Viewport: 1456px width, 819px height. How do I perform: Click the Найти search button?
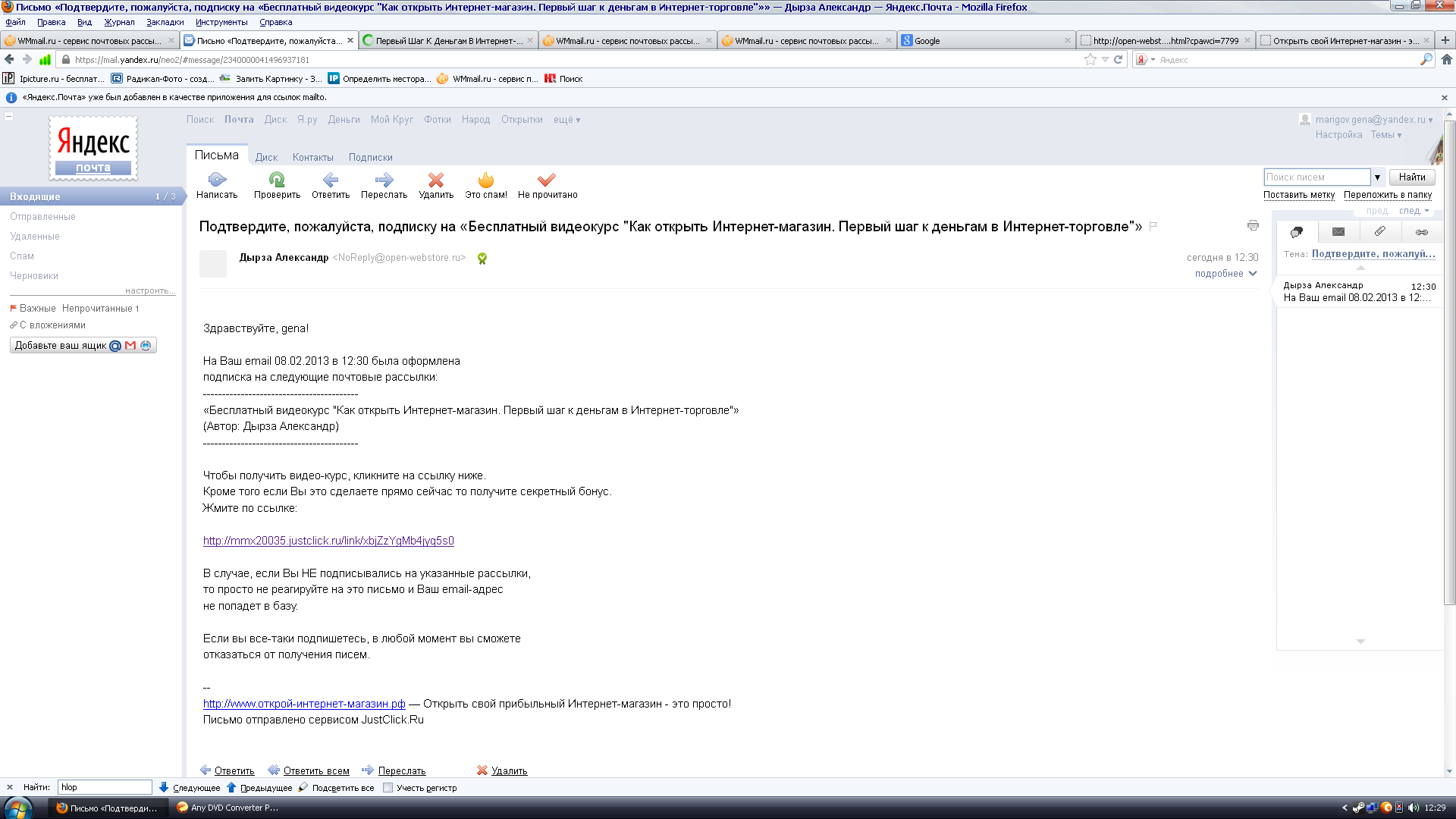(x=1412, y=177)
